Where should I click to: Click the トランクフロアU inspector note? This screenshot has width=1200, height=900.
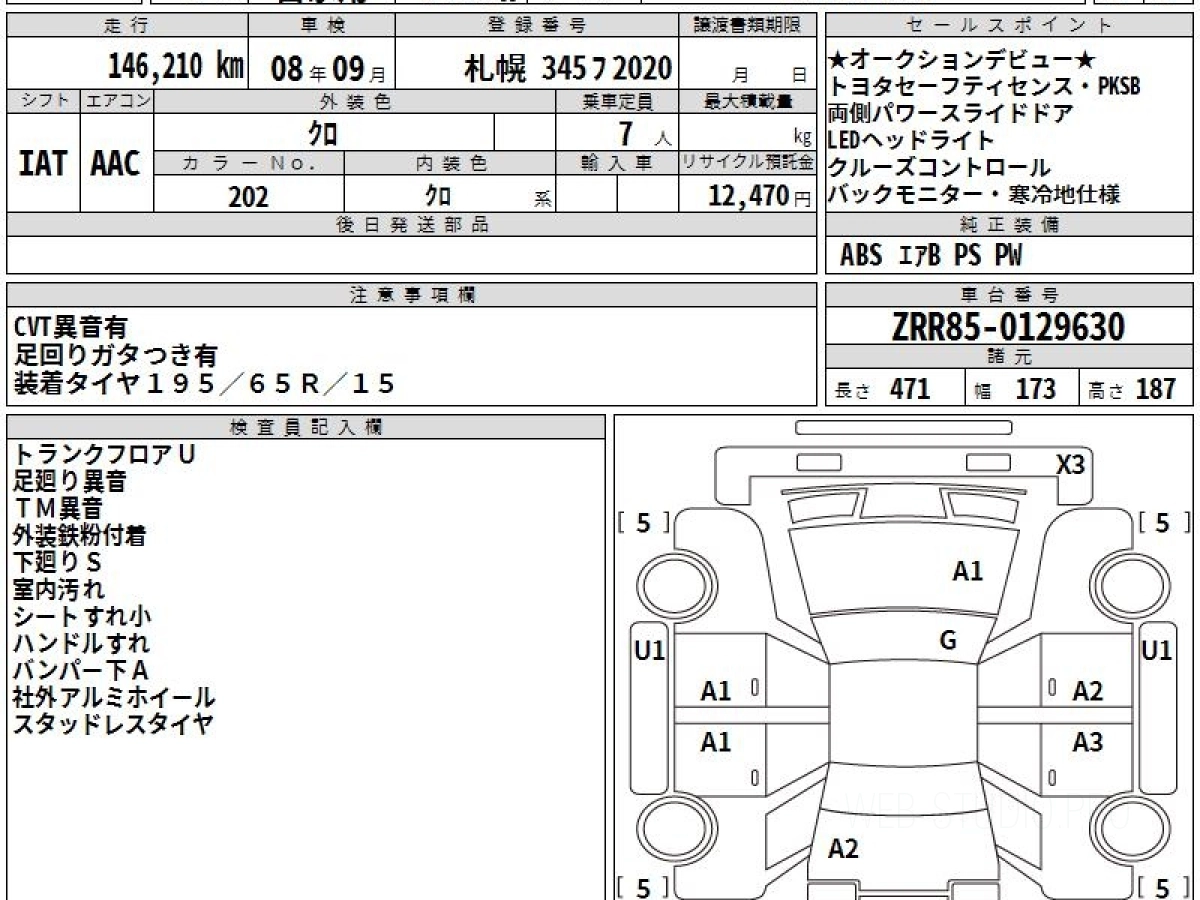coord(104,454)
